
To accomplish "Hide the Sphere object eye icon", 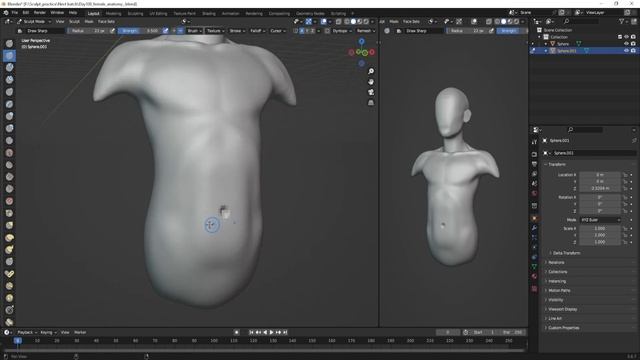I will tap(626, 44).
